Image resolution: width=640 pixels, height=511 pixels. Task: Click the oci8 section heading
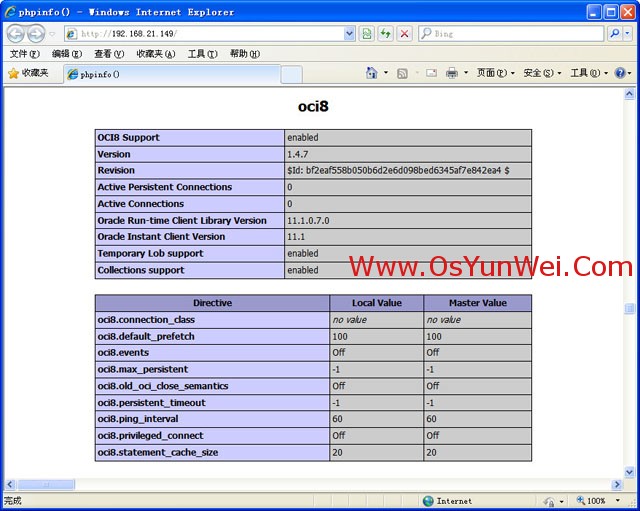click(x=313, y=107)
